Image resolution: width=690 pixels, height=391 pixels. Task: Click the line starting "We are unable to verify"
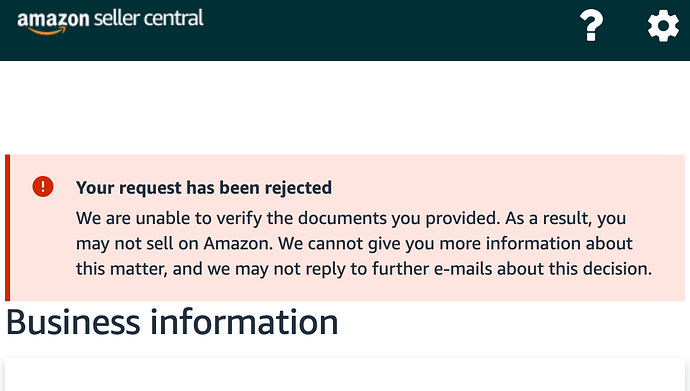[351, 219]
